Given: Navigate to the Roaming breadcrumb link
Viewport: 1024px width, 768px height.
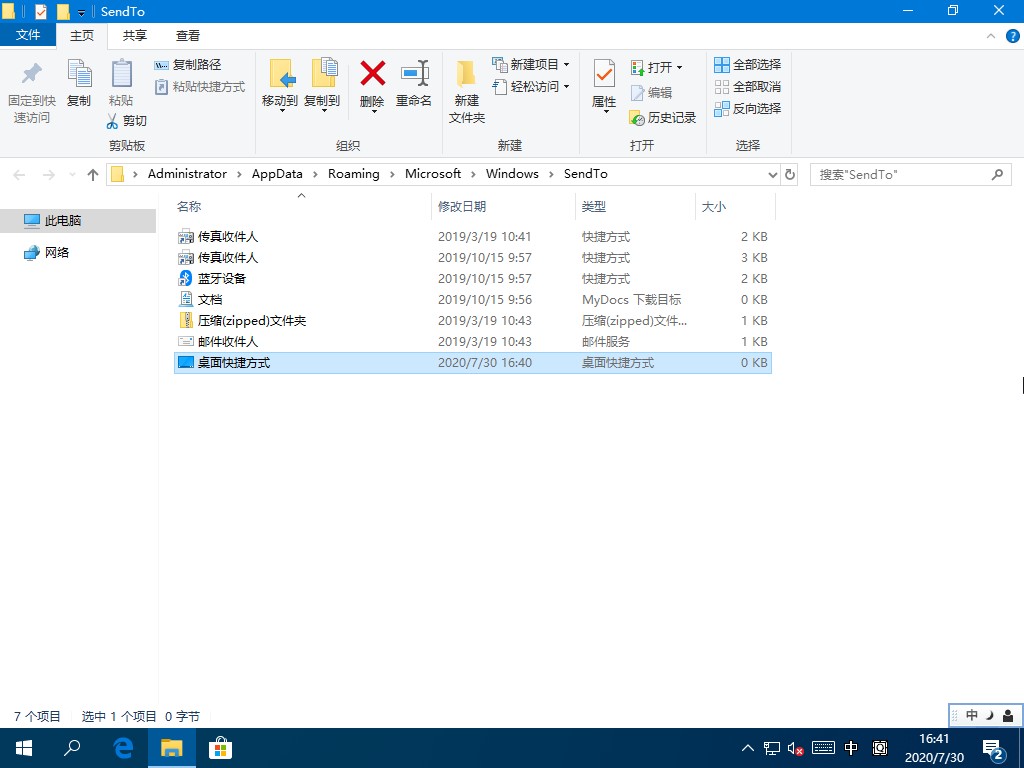Looking at the screenshot, I should [353, 173].
